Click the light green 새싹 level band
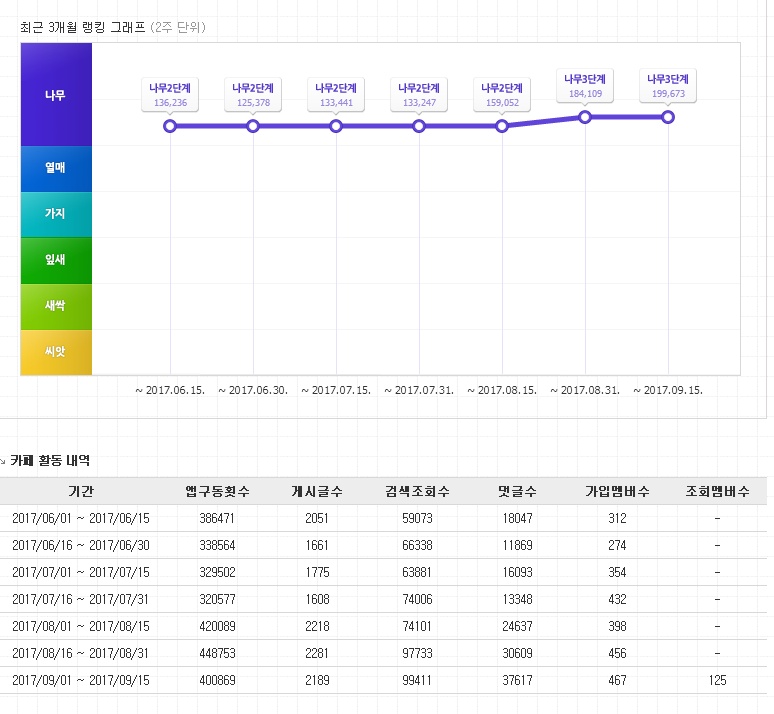This screenshot has width=774, height=714. coord(56,306)
